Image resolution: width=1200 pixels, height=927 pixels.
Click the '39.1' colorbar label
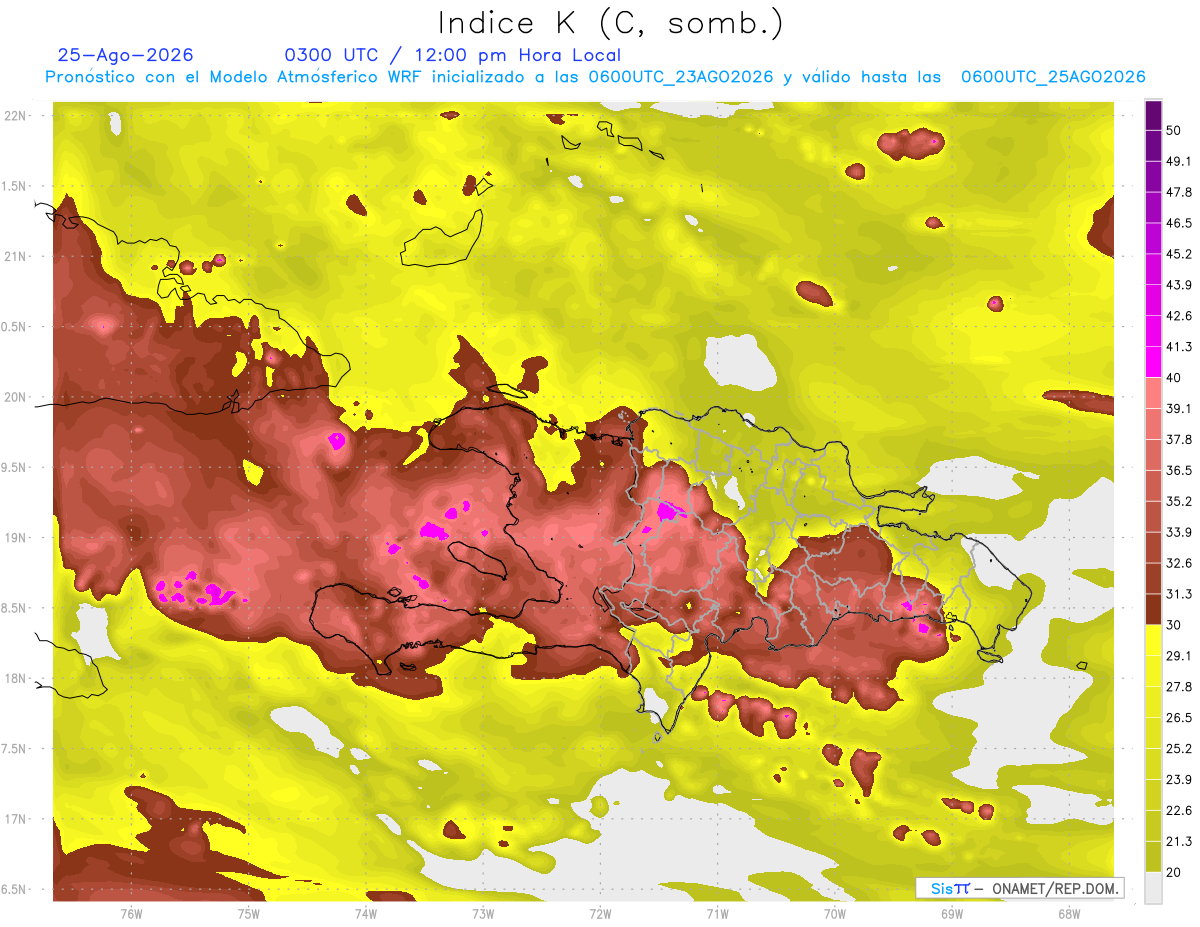(x=1178, y=408)
